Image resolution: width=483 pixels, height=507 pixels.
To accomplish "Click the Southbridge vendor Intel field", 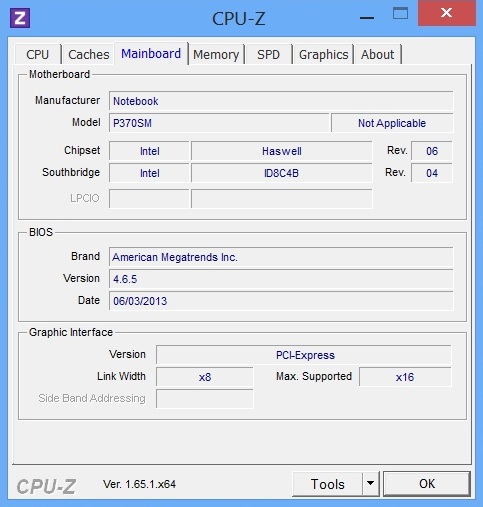I will 149,173.
